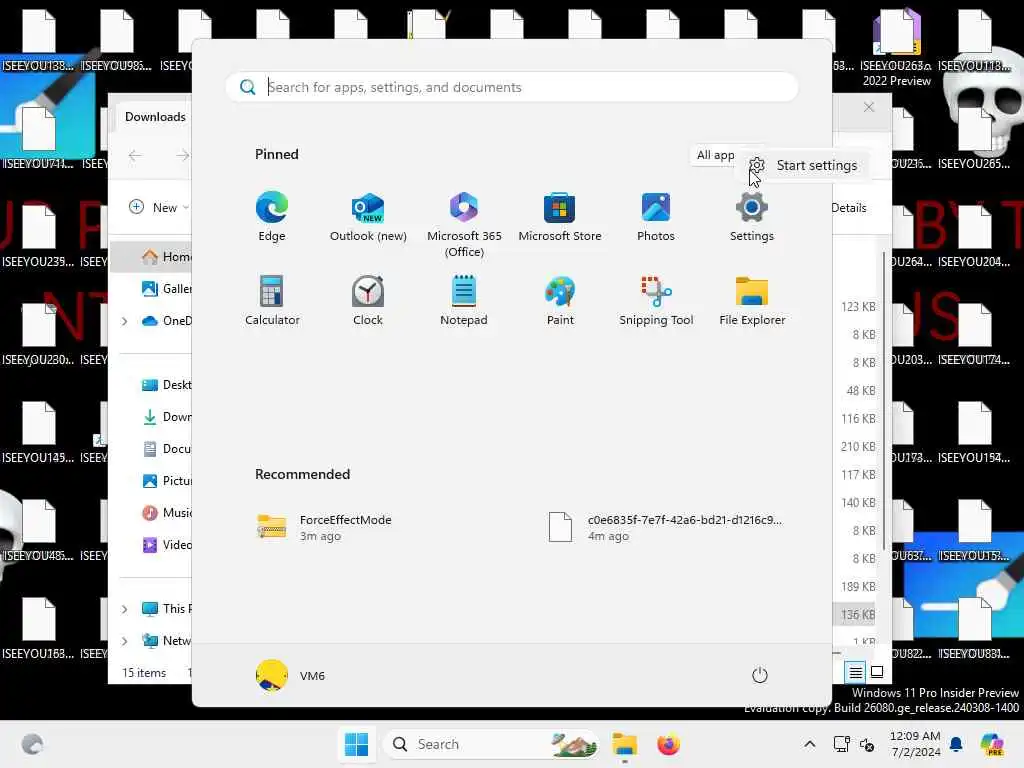
Task: Expand the OneDrive tree node
Action: (124, 321)
